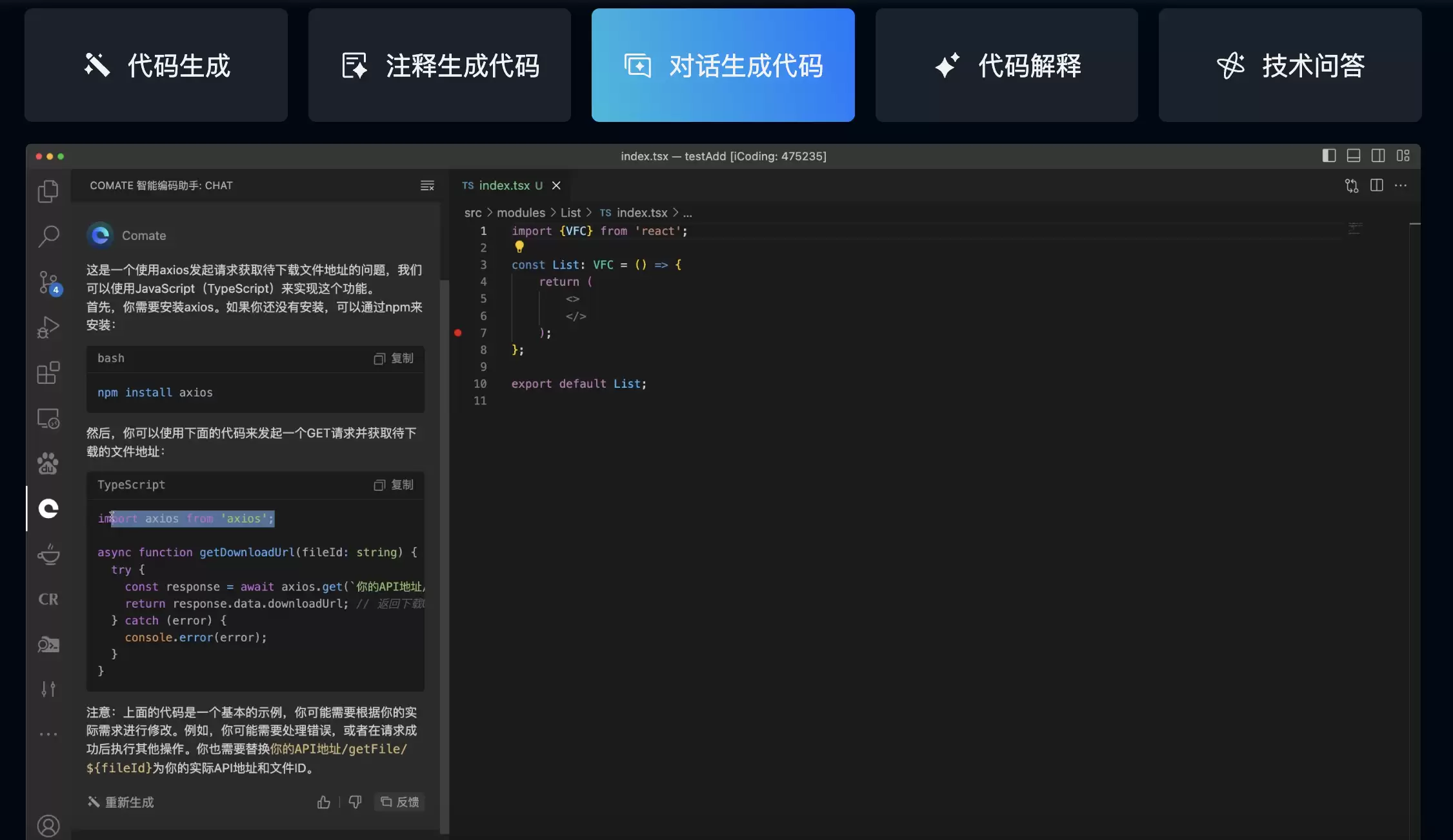Select the 技术问答 feature tab
This screenshot has width=1453, height=840.
(1290, 65)
